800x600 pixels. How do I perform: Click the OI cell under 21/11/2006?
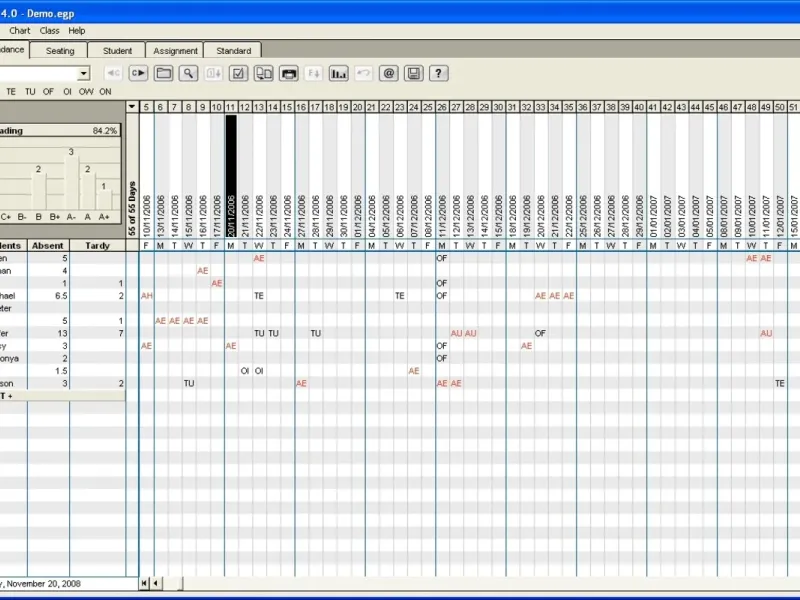pyautogui.click(x=245, y=371)
